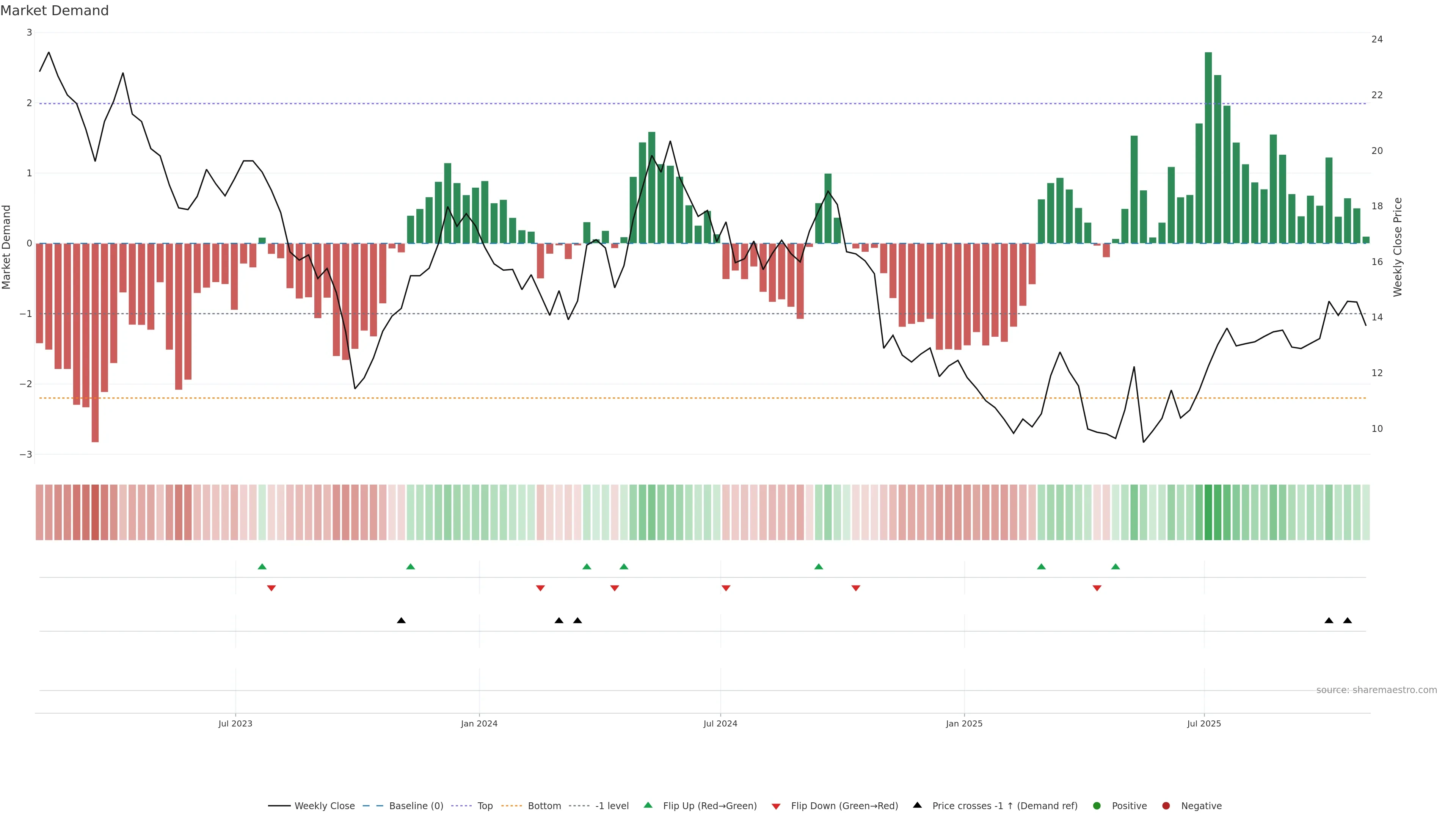The image size is (1456, 819).
Task: Click the Market Demand chart title
Action: point(54,10)
